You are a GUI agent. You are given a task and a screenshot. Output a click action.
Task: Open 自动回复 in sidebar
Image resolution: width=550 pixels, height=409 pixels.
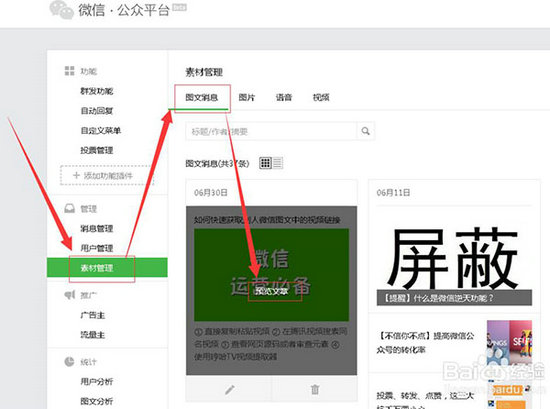(97, 111)
